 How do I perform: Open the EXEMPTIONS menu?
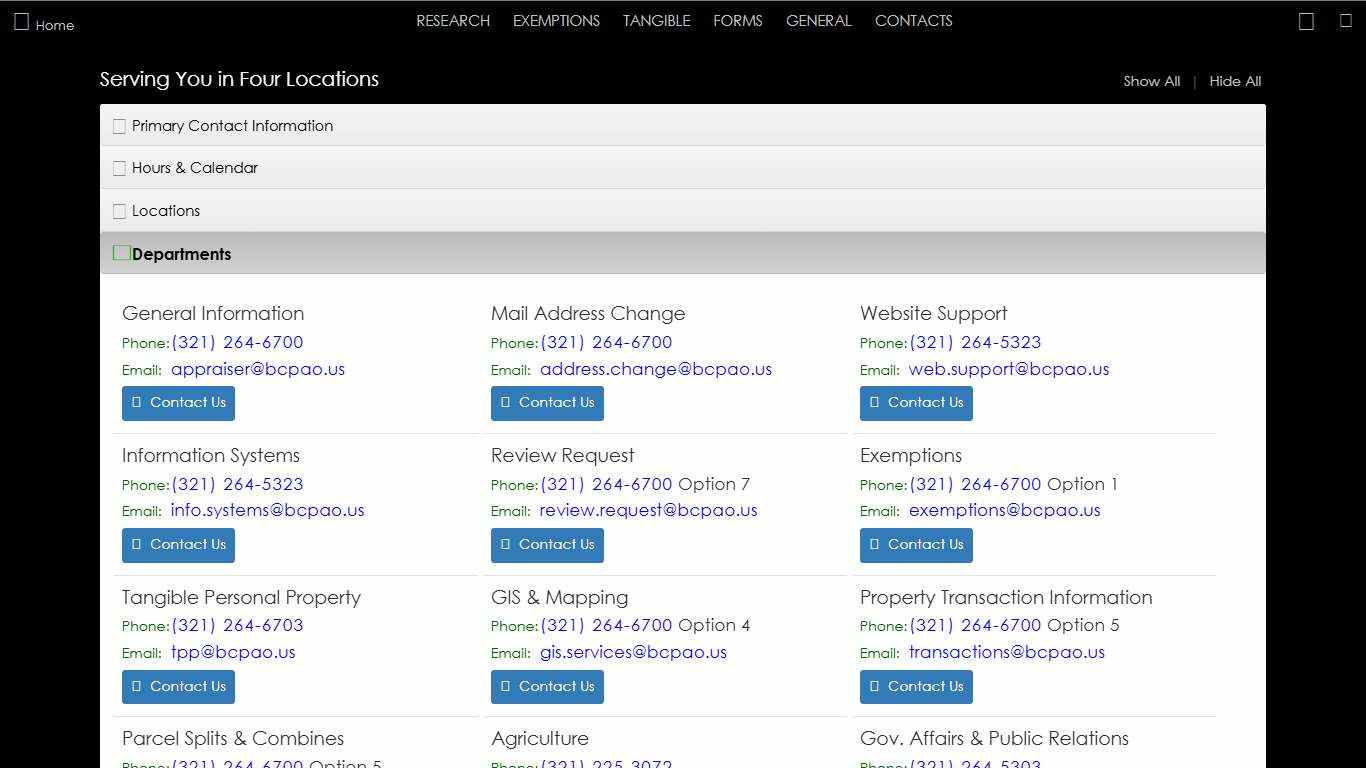[556, 21]
